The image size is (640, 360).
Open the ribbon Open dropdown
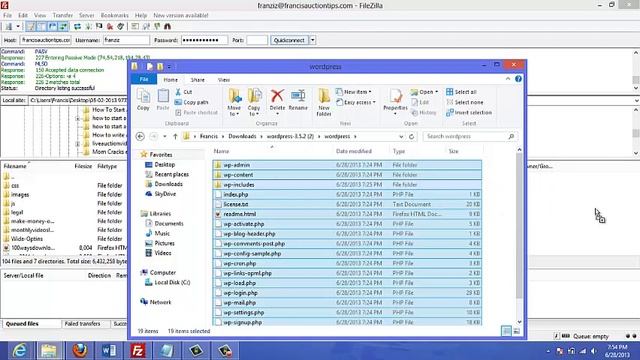tap(424, 92)
